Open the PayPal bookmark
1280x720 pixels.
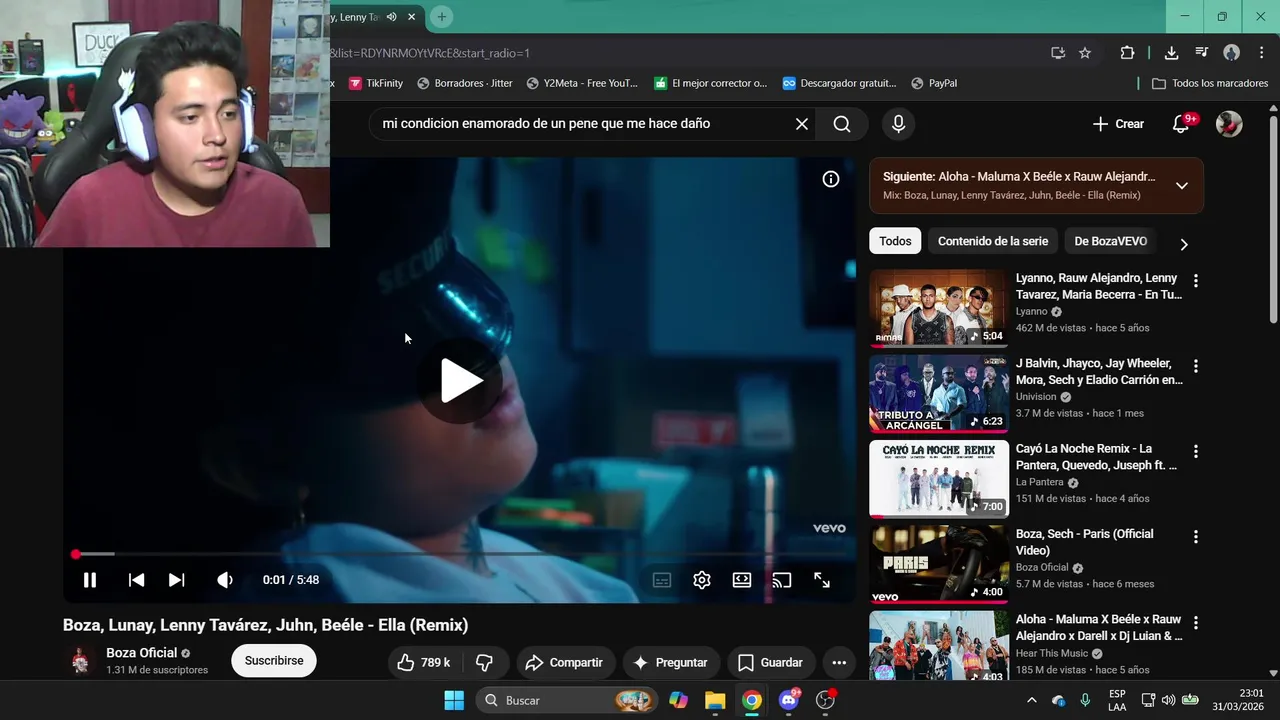point(933,83)
